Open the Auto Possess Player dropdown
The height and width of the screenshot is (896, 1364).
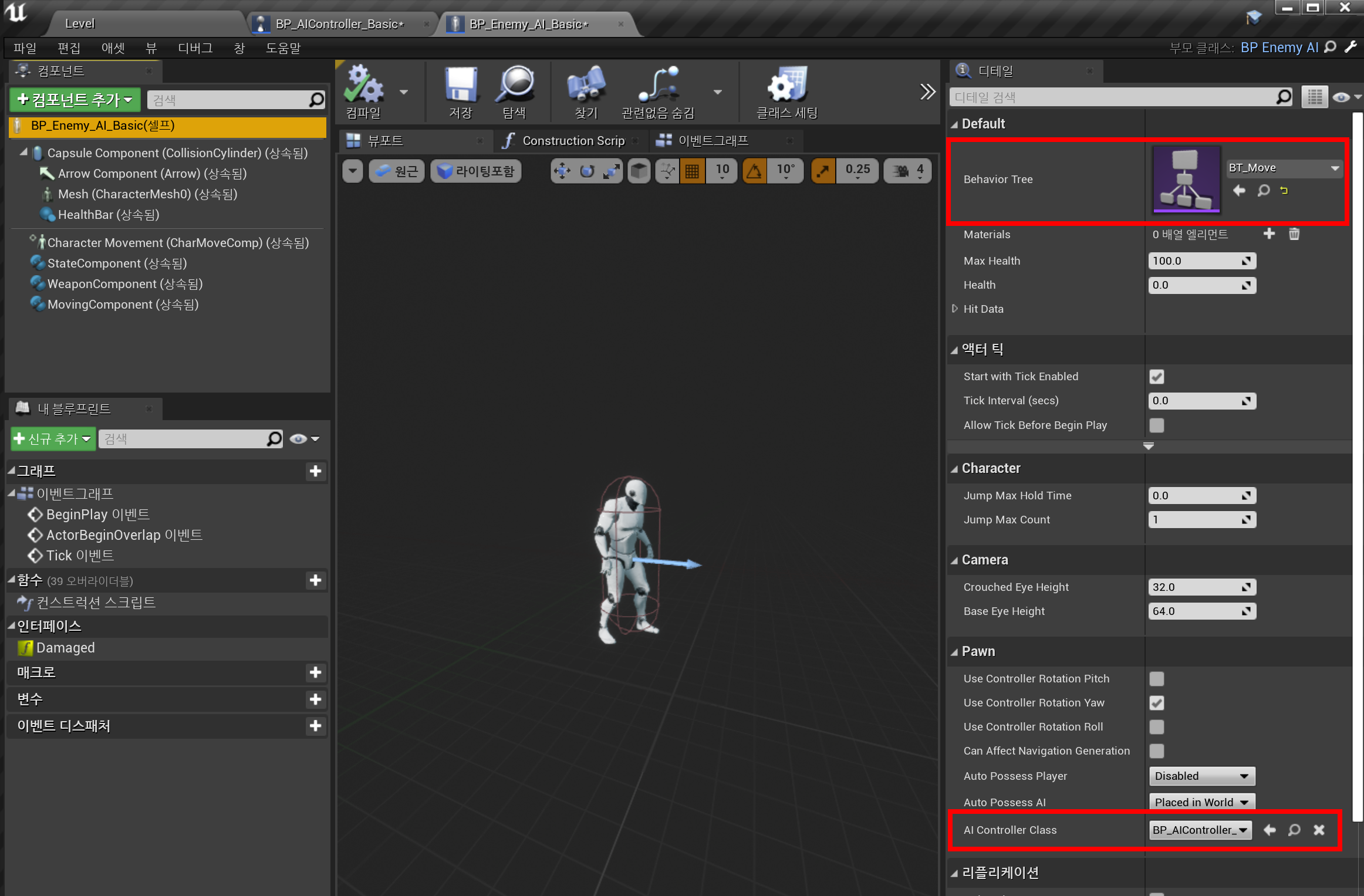point(1201,776)
